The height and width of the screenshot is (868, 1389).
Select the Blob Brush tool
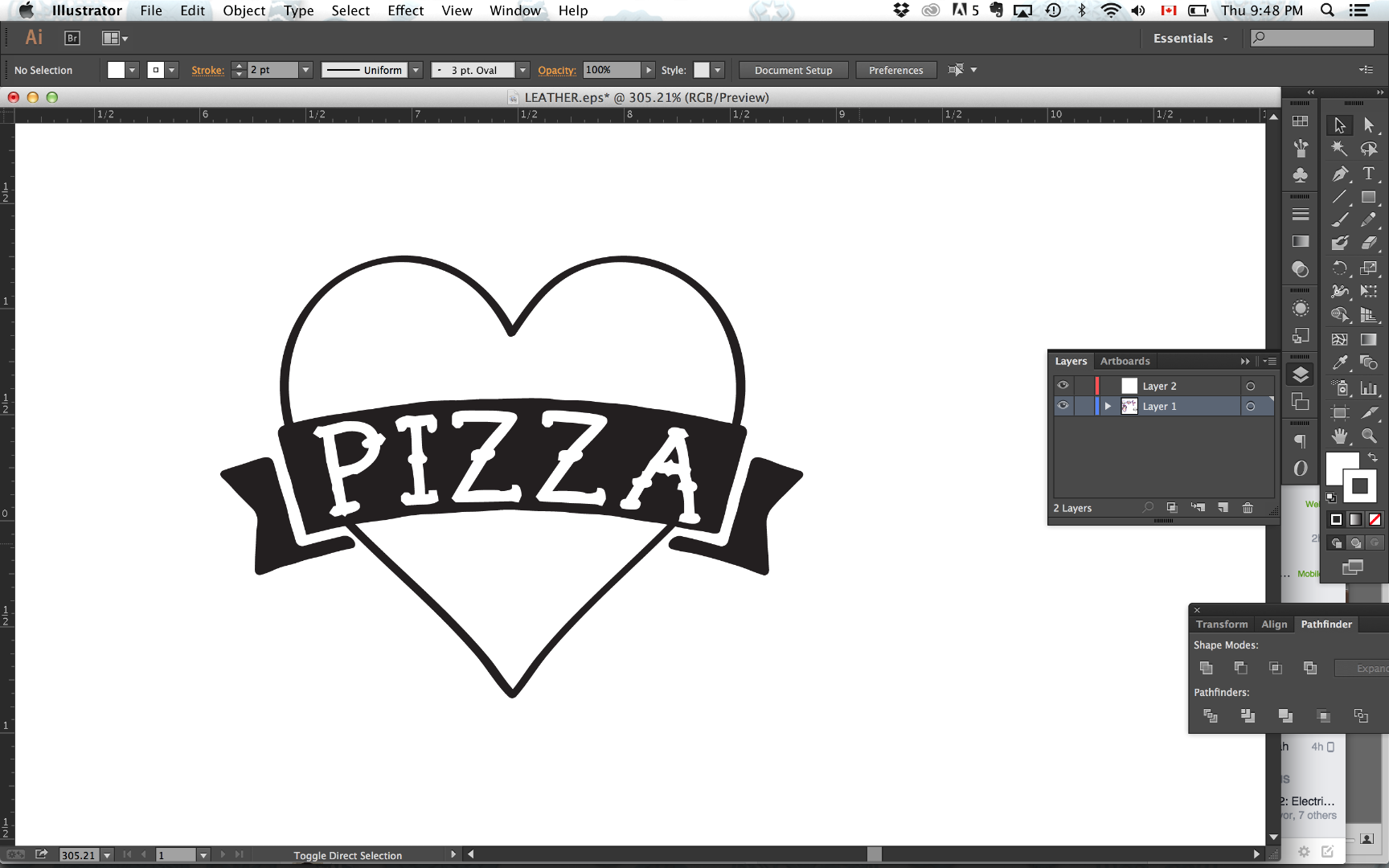click(x=1339, y=243)
